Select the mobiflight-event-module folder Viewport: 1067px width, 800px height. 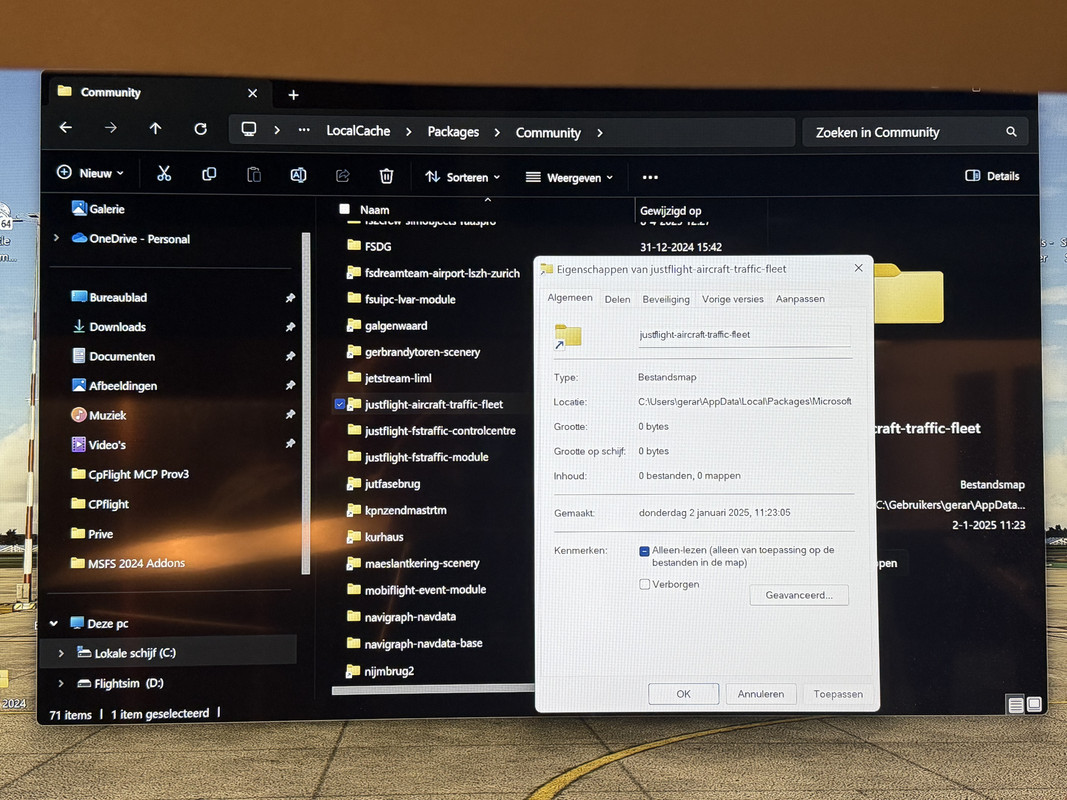425,590
